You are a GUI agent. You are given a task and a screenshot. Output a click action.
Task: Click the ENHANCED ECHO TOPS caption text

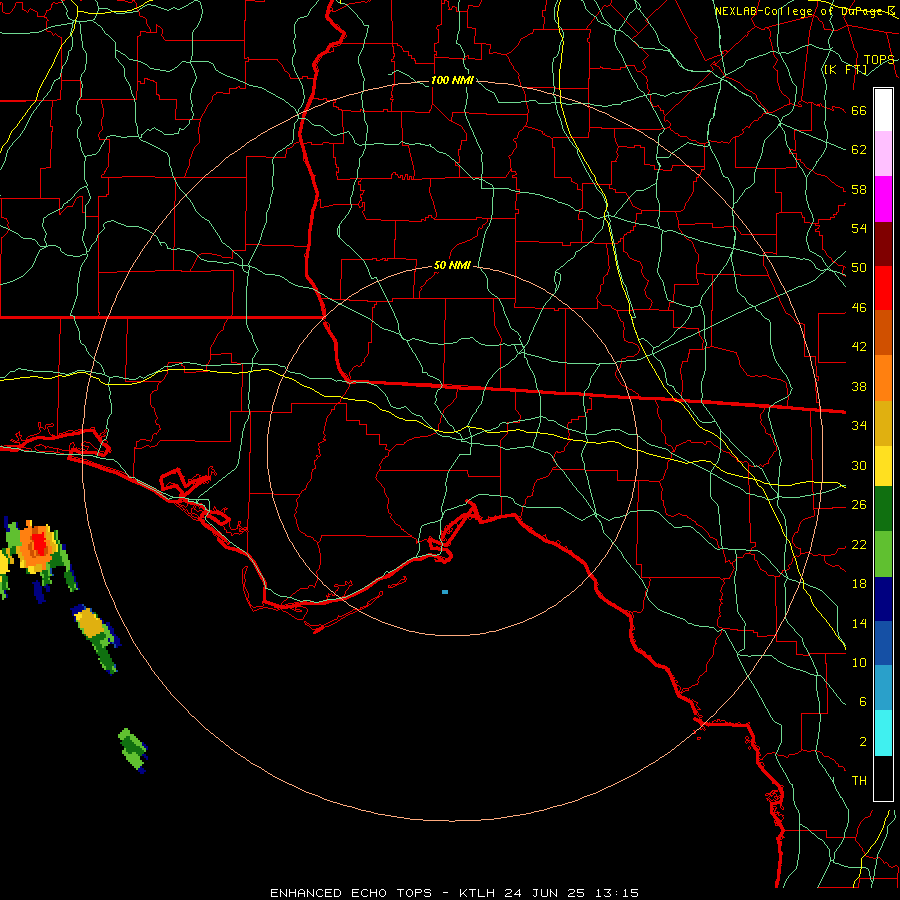coord(350,893)
